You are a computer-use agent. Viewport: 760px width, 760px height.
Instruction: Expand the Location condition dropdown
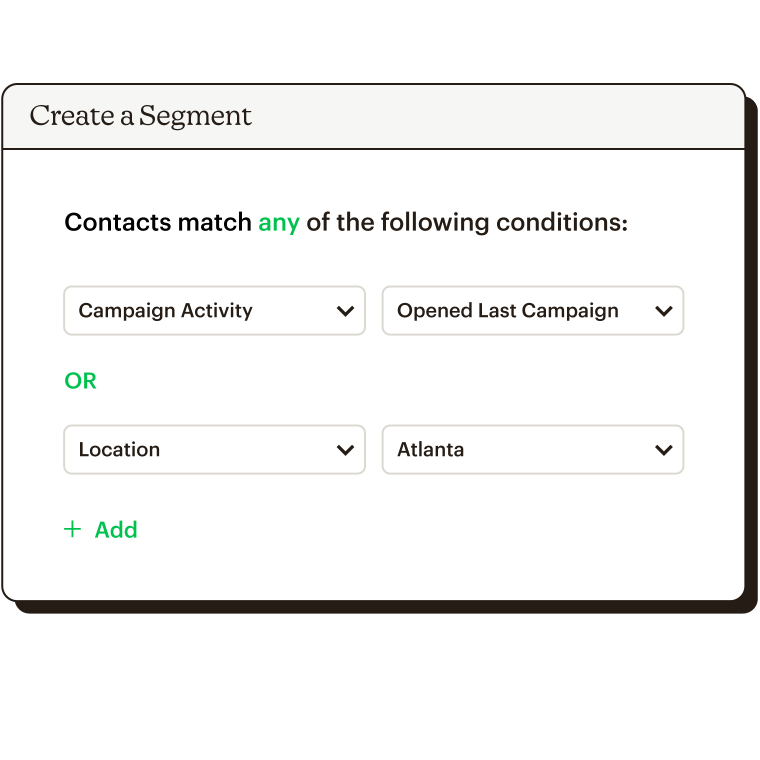214,450
